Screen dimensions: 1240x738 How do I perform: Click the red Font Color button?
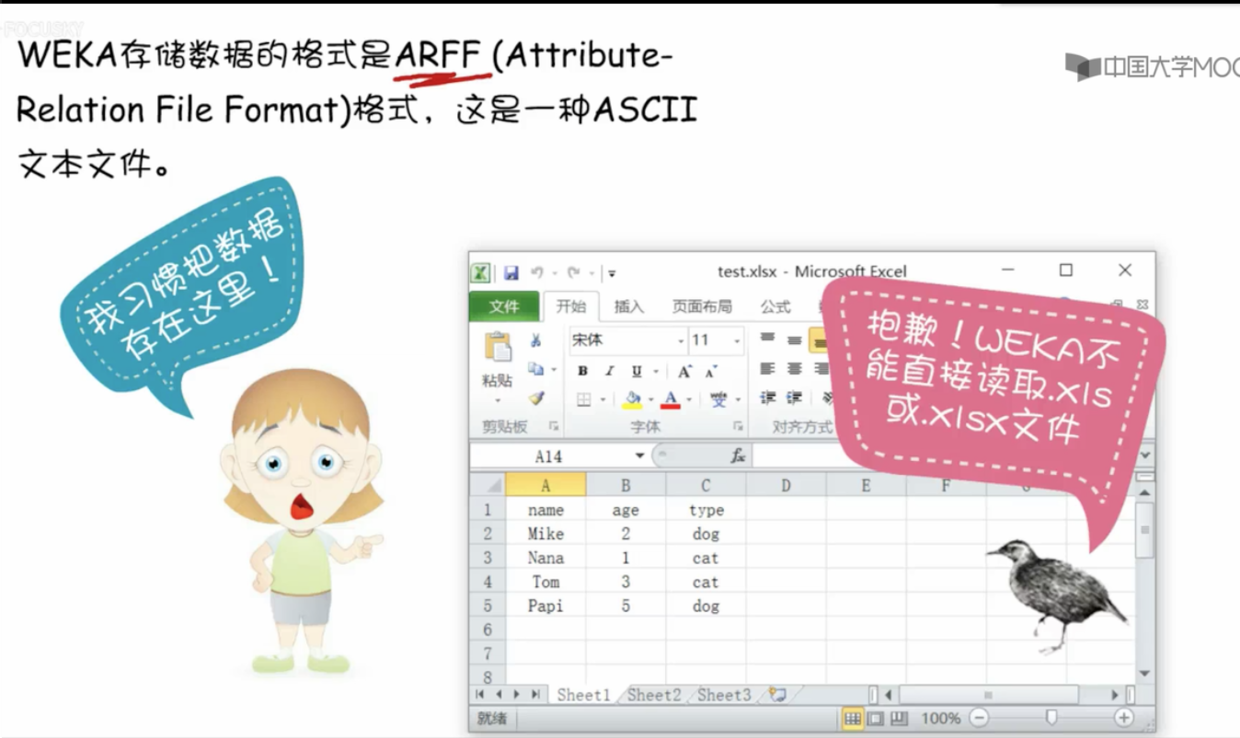click(670, 400)
